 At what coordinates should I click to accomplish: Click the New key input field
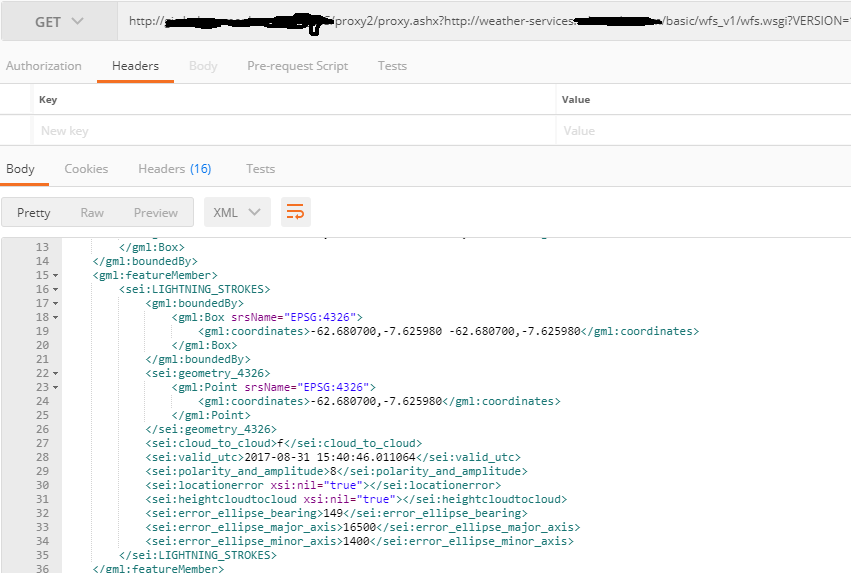(x=294, y=131)
